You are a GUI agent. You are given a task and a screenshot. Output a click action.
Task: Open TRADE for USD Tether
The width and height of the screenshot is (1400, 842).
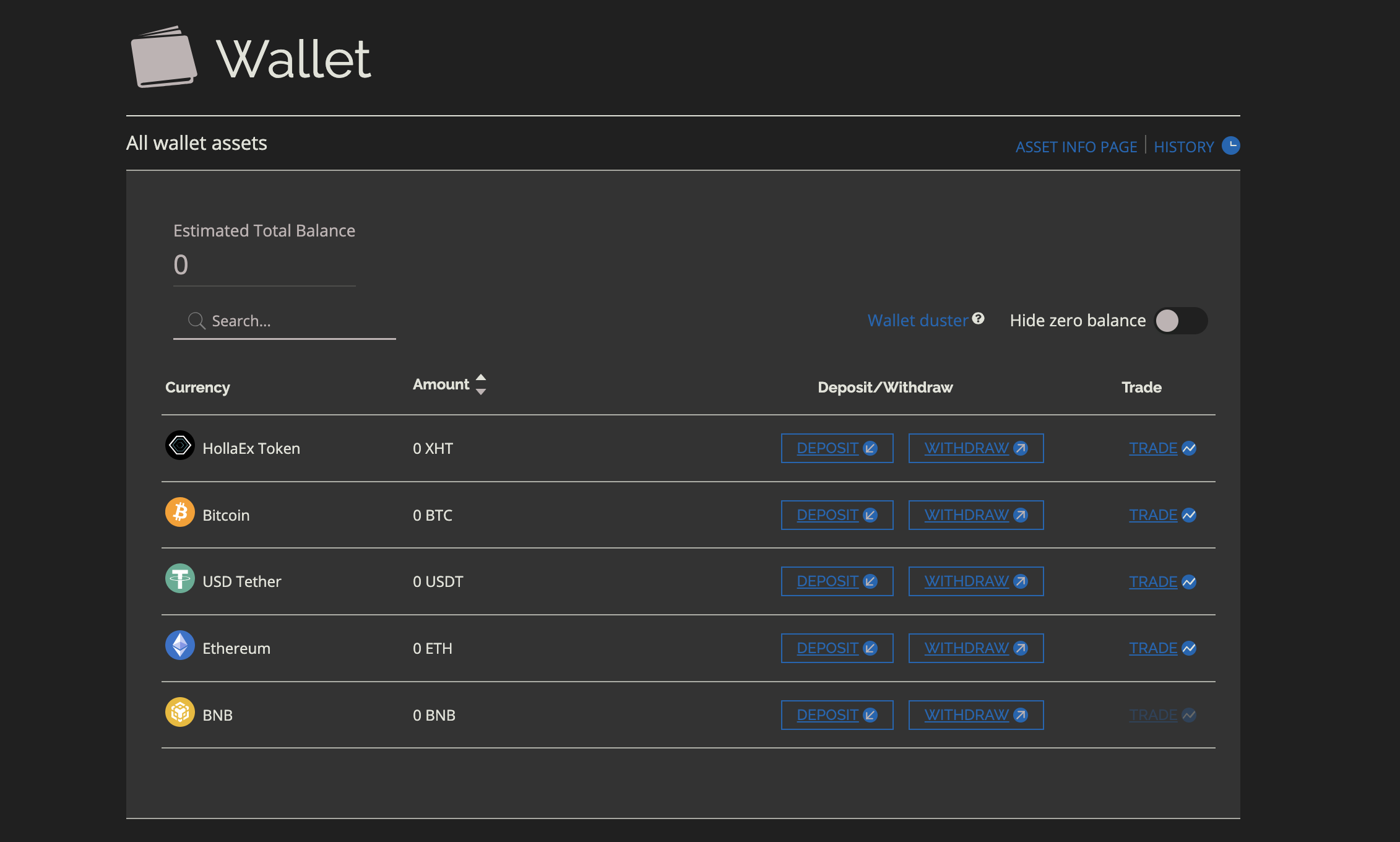pyautogui.click(x=1153, y=582)
